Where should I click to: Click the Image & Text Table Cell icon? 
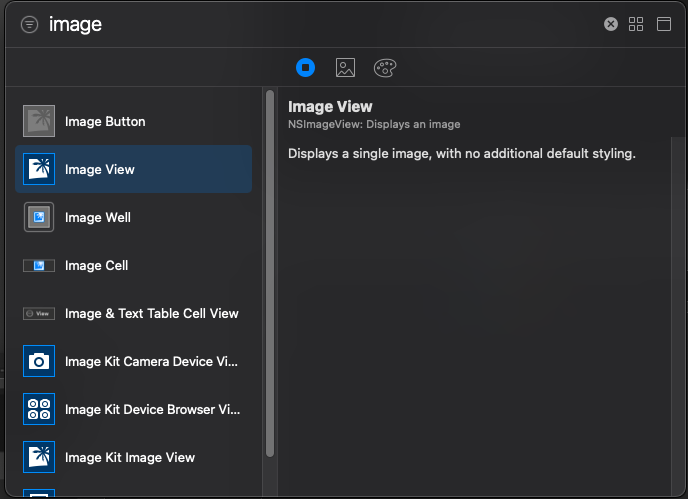point(39,313)
